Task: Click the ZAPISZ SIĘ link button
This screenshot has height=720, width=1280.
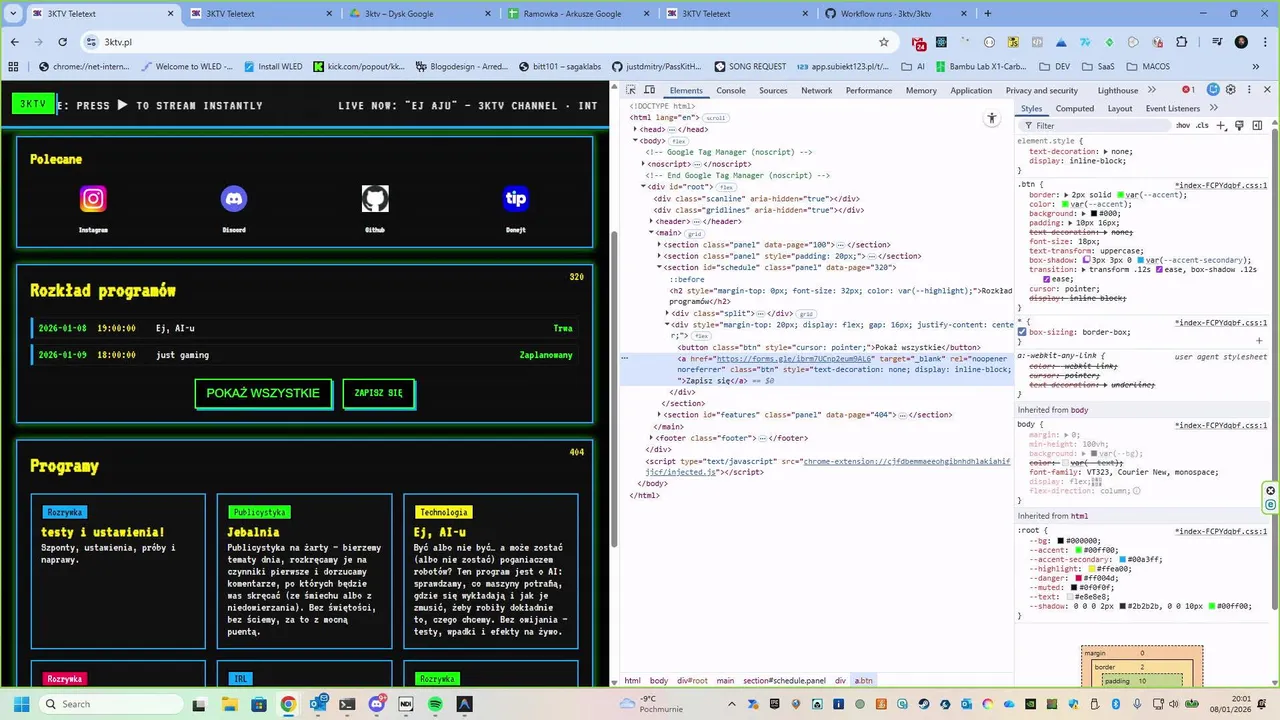Action: click(378, 393)
